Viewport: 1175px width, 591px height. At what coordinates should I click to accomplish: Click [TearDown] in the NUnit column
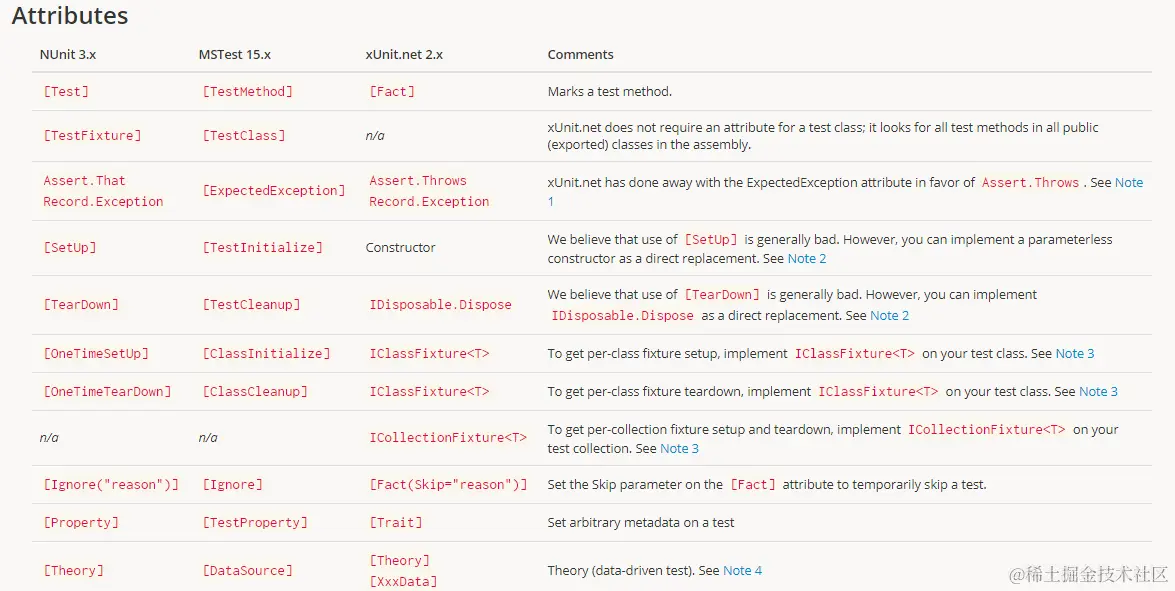pyautogui.click(x=81, y=305)
